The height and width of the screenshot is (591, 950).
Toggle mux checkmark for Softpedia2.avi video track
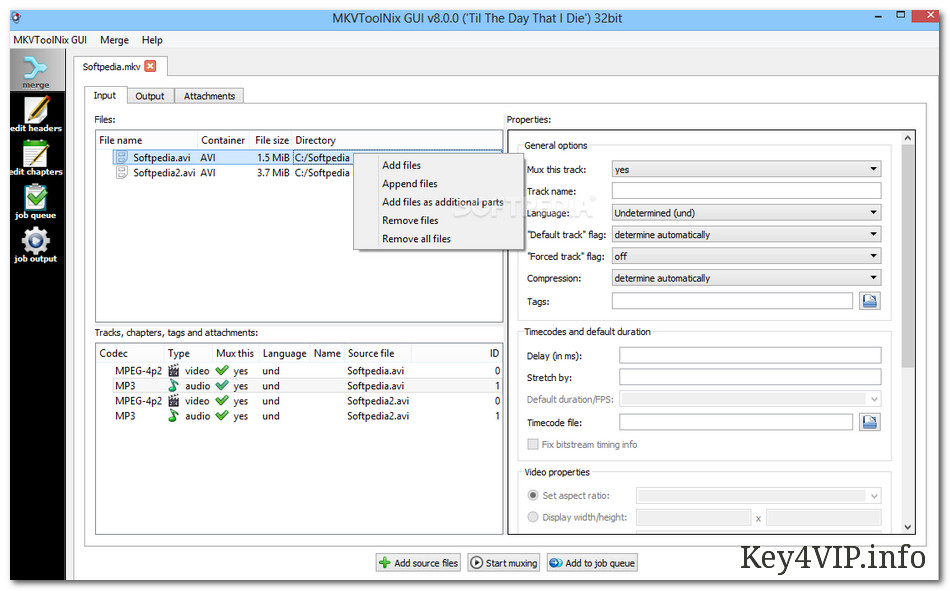click(x=222, y=401)
